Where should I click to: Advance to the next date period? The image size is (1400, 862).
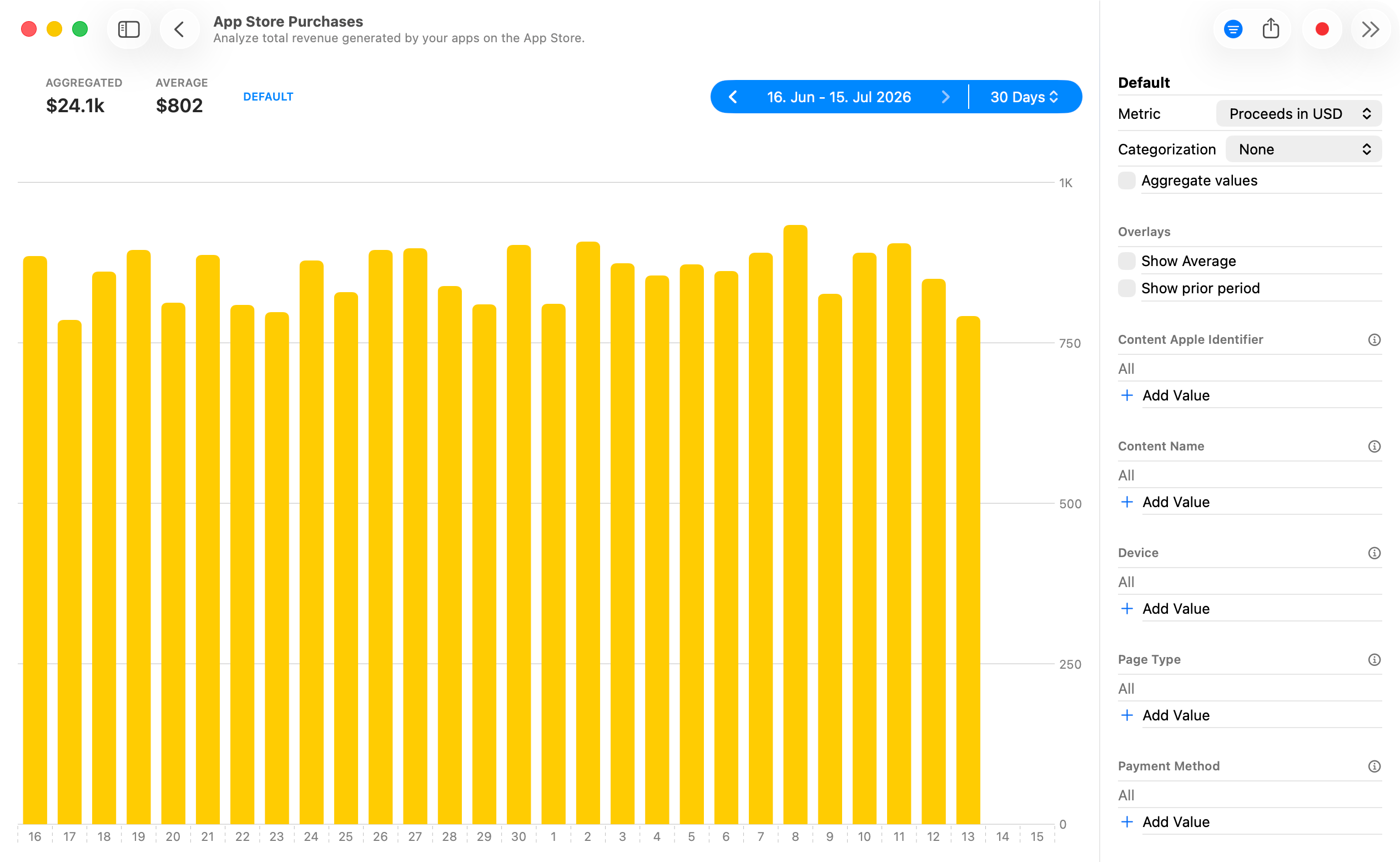tap(946, 97)
